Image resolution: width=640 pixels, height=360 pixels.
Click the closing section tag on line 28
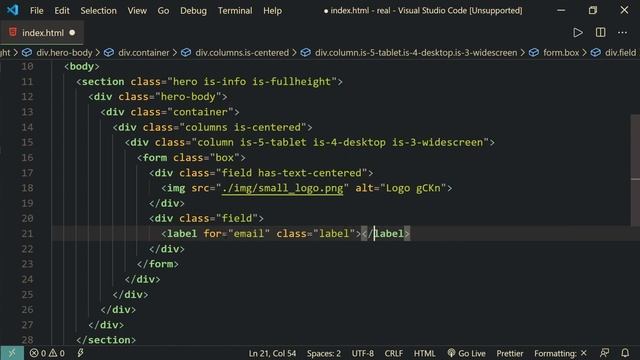click(x=106, y=340)
